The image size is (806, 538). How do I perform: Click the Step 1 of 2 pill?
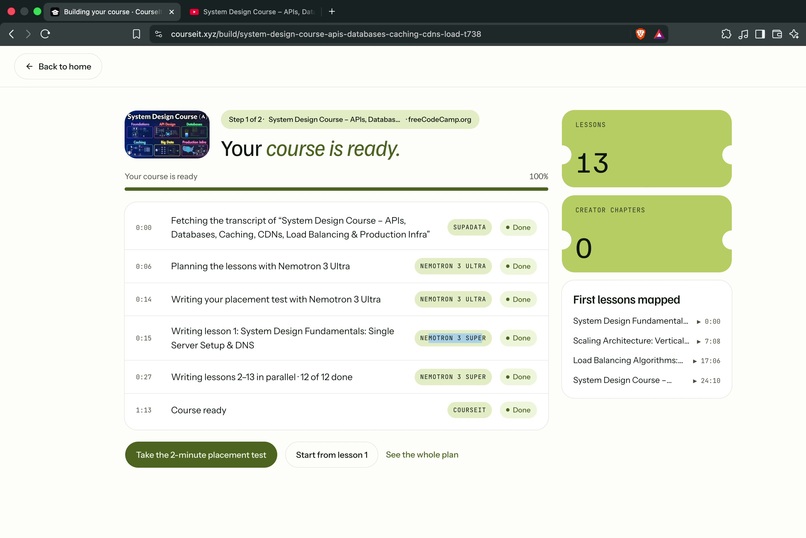tap(350, 119)
